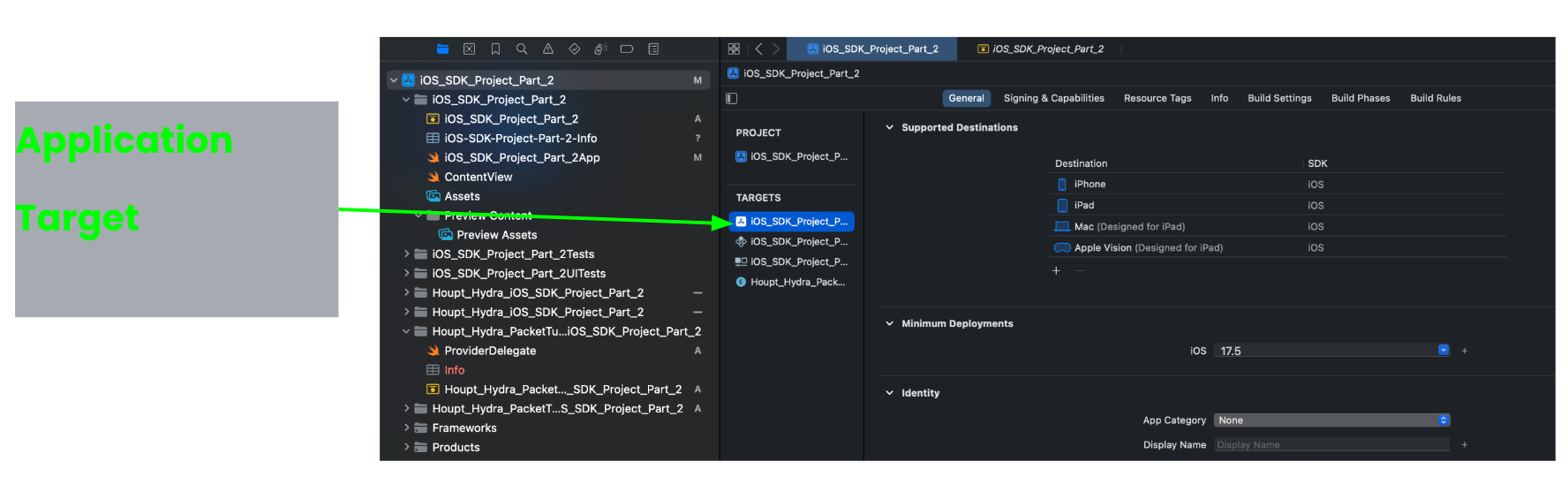Screen dimensions: 1568x484
Task: Select the Apple Vision destination row
Action: tap(1277, 248)
